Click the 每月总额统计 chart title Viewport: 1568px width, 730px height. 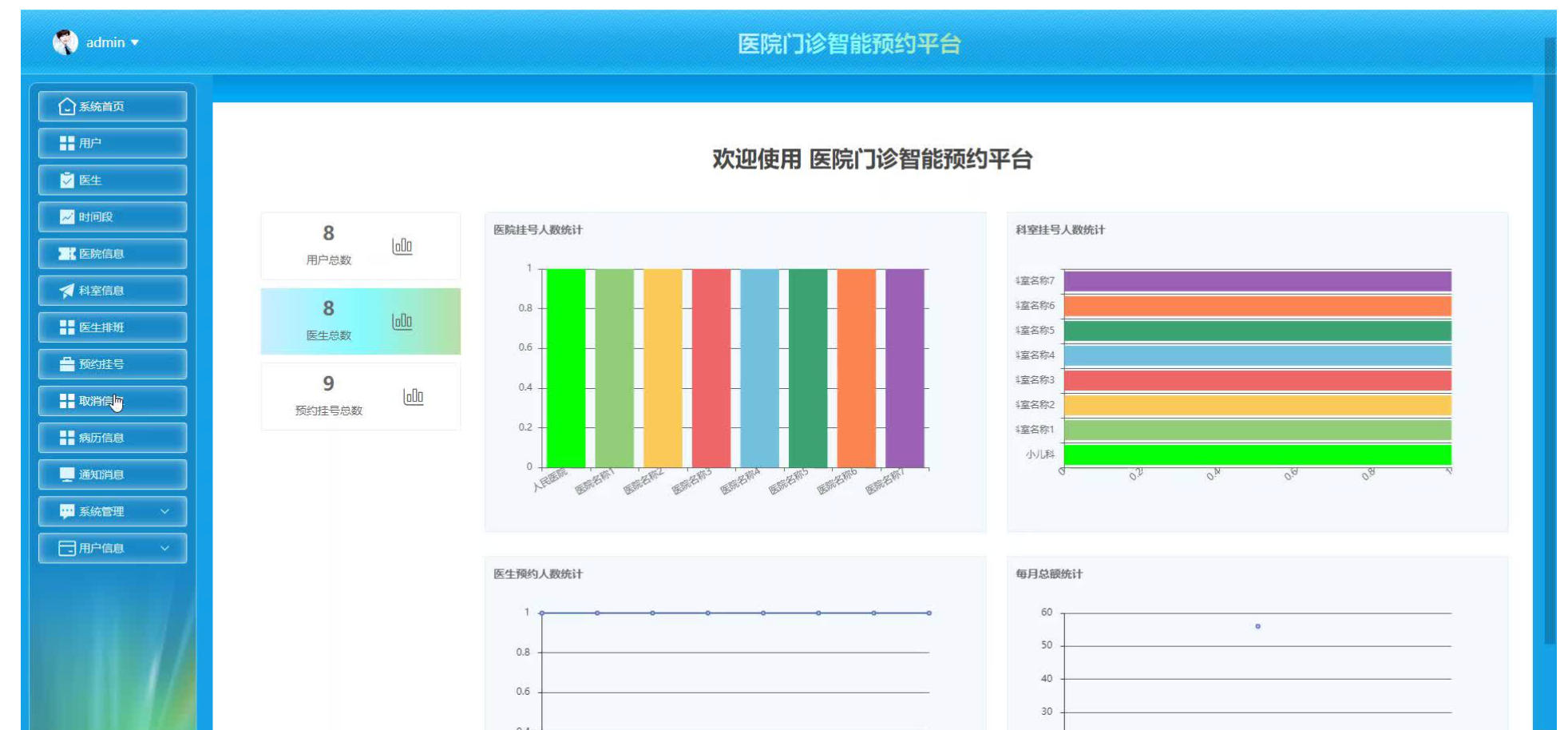click(x=1049, y=574)
